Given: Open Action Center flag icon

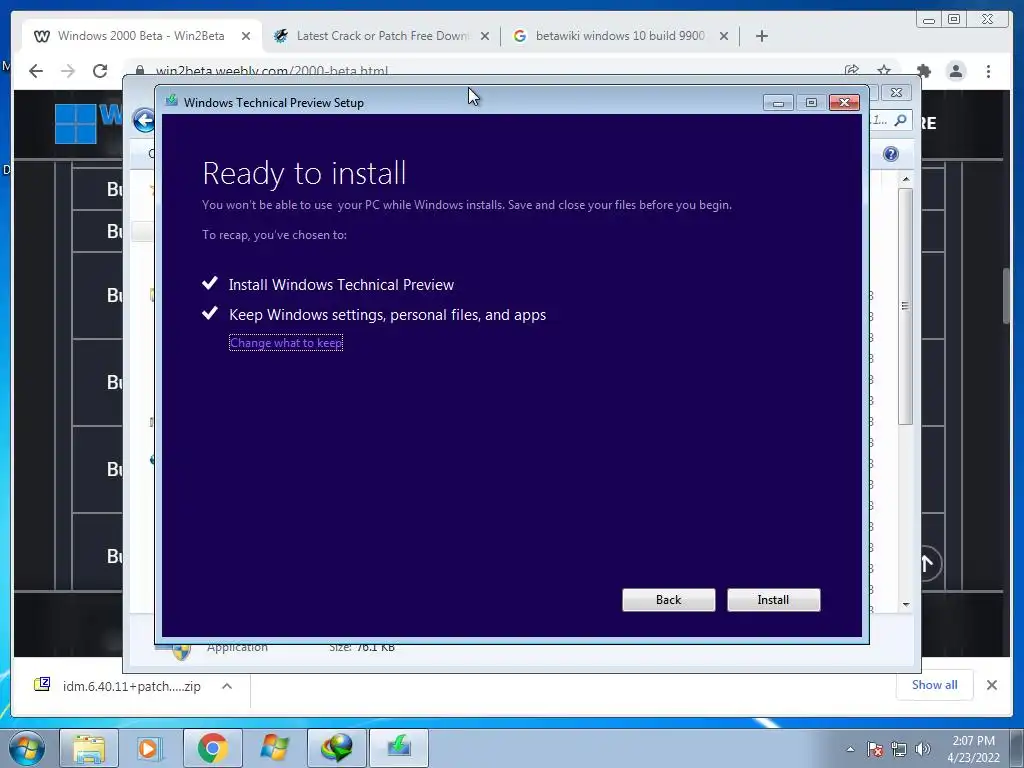Looking at the screenshot, I should coord(875,750).
